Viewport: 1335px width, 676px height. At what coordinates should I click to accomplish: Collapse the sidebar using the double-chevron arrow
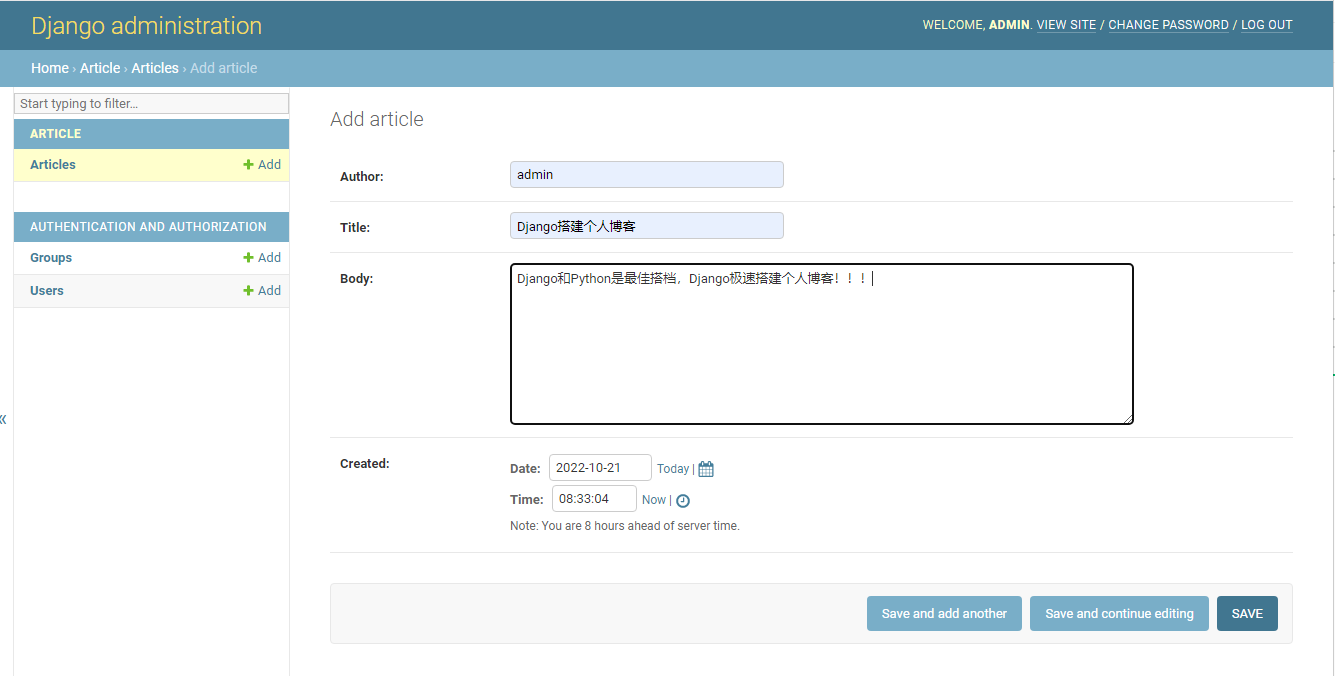click(x=4, y=419)
